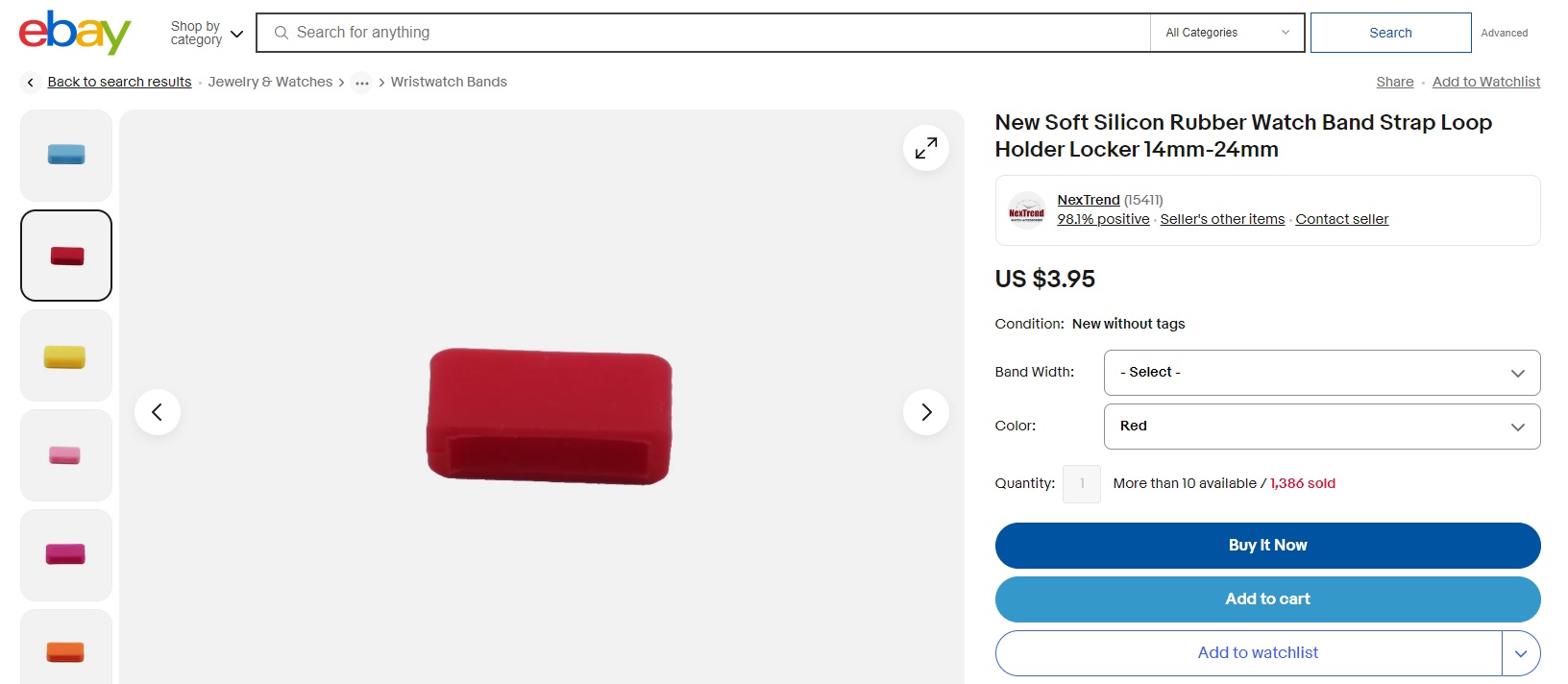Image resolution: width=1568 pixels, height=684 pixels.
Task: Show the previous product image
Action: pos(158,412)
